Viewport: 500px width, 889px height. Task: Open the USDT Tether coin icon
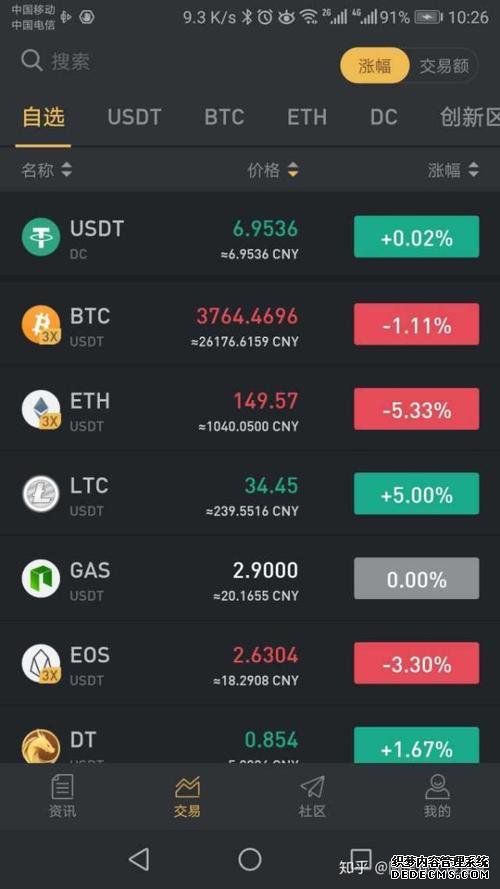point(41,237)
